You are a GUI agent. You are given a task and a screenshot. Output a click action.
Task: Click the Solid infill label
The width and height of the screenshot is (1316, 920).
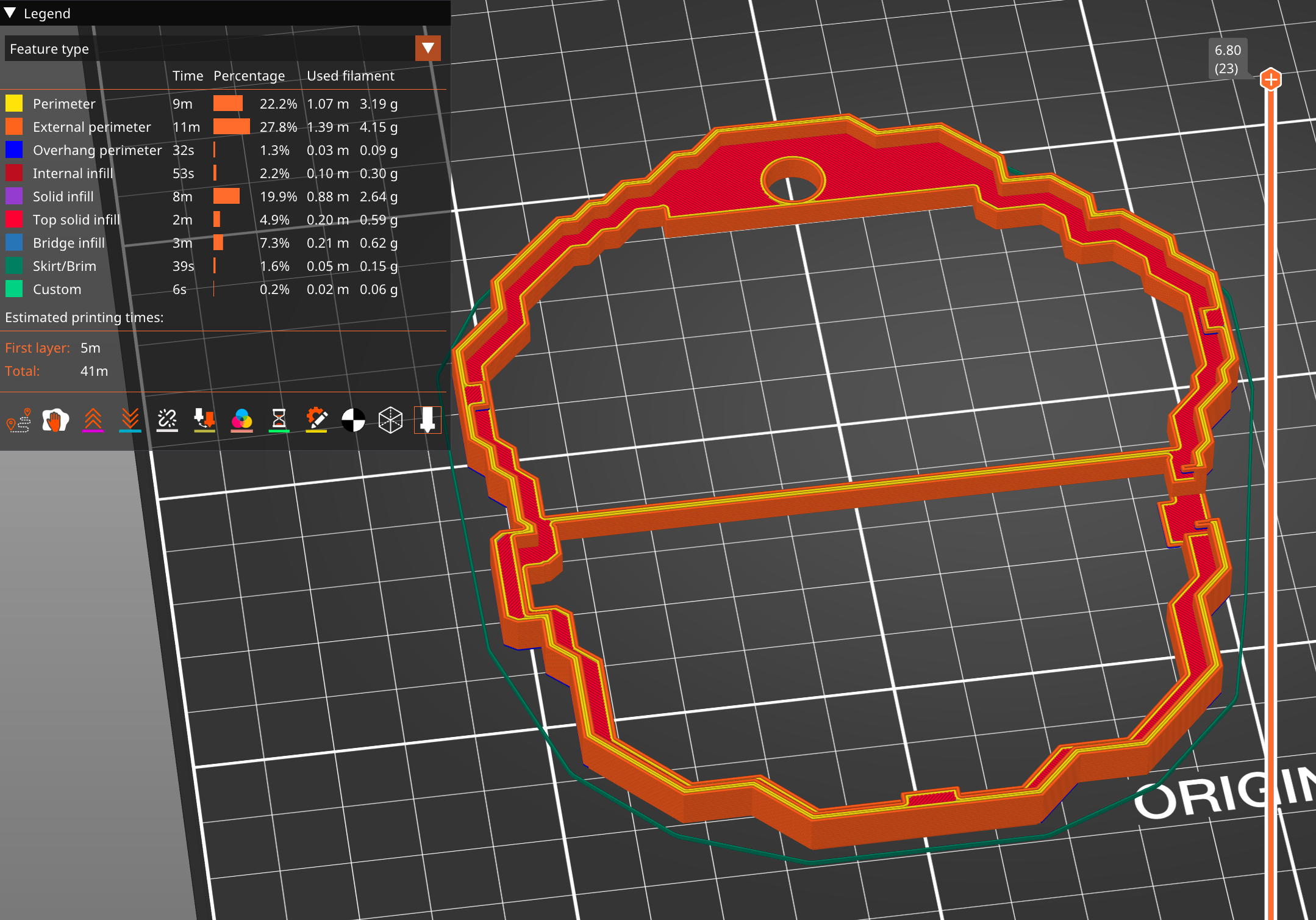pyautogui.click(x=63, y=196)
